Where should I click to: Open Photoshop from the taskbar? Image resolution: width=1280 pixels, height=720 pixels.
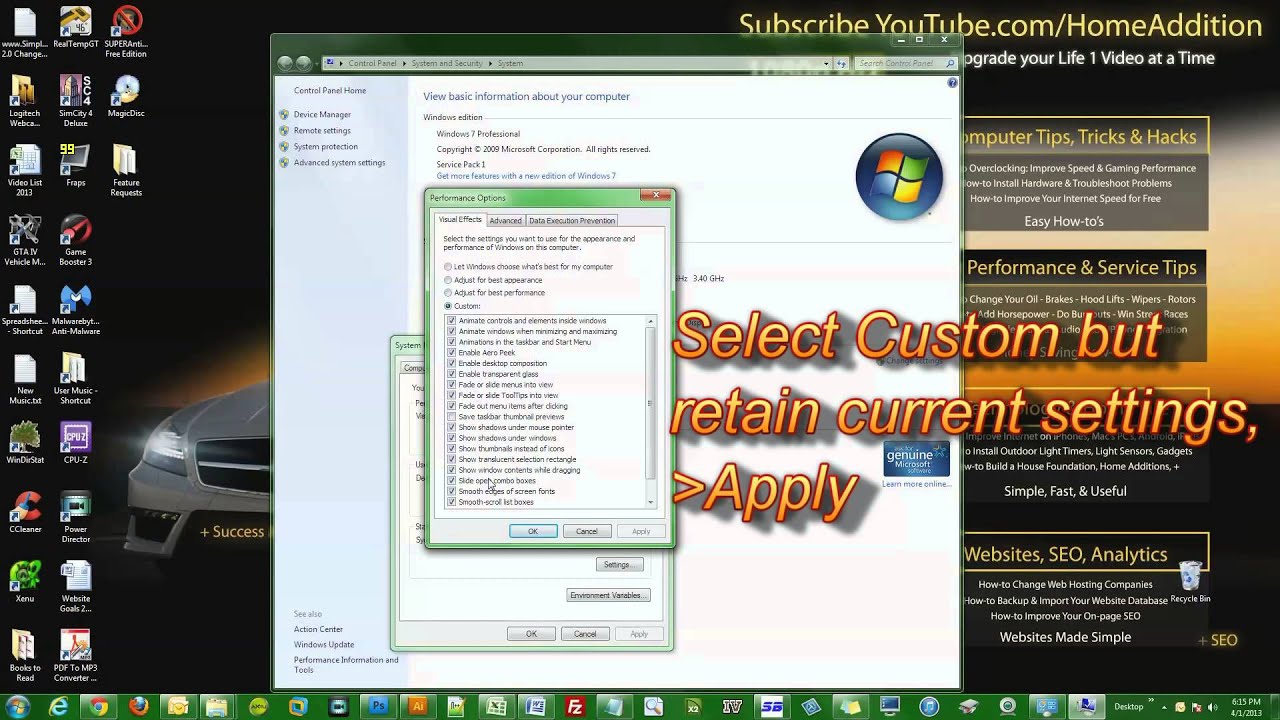[378, 706]
